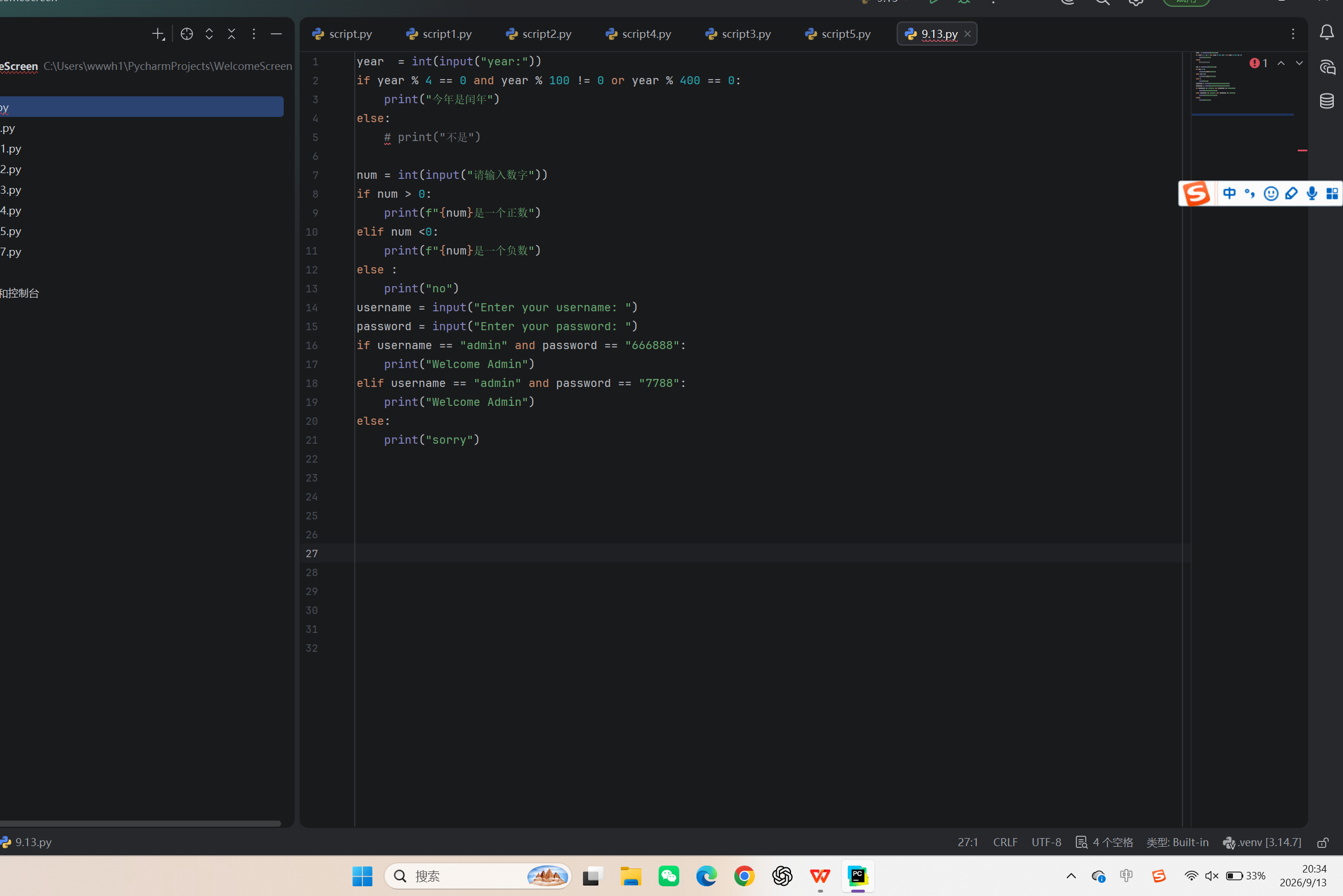Open Sogou emoji panel
This screenshot has height=896, width=1343.
1271,194
